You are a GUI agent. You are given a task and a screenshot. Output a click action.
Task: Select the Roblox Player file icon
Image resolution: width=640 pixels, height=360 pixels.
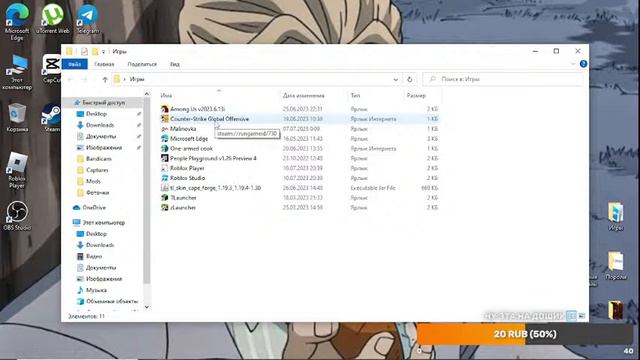(164, 168)
